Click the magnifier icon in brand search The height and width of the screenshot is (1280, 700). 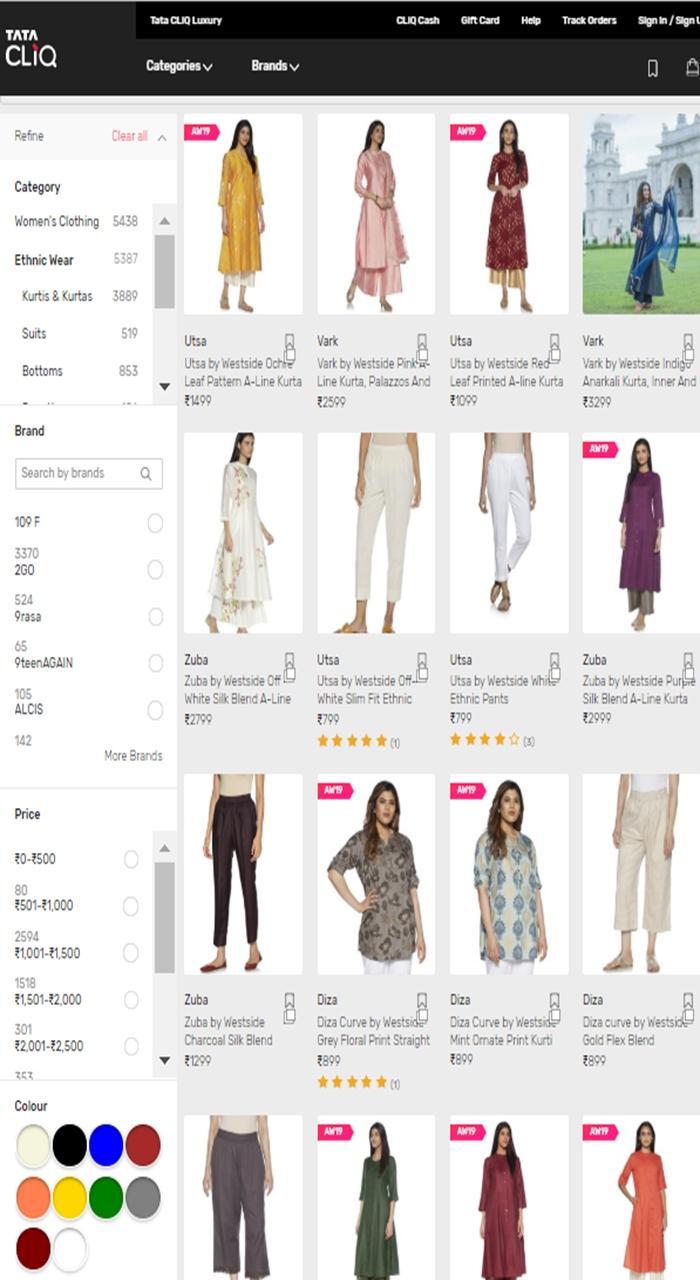coord(146,474)
